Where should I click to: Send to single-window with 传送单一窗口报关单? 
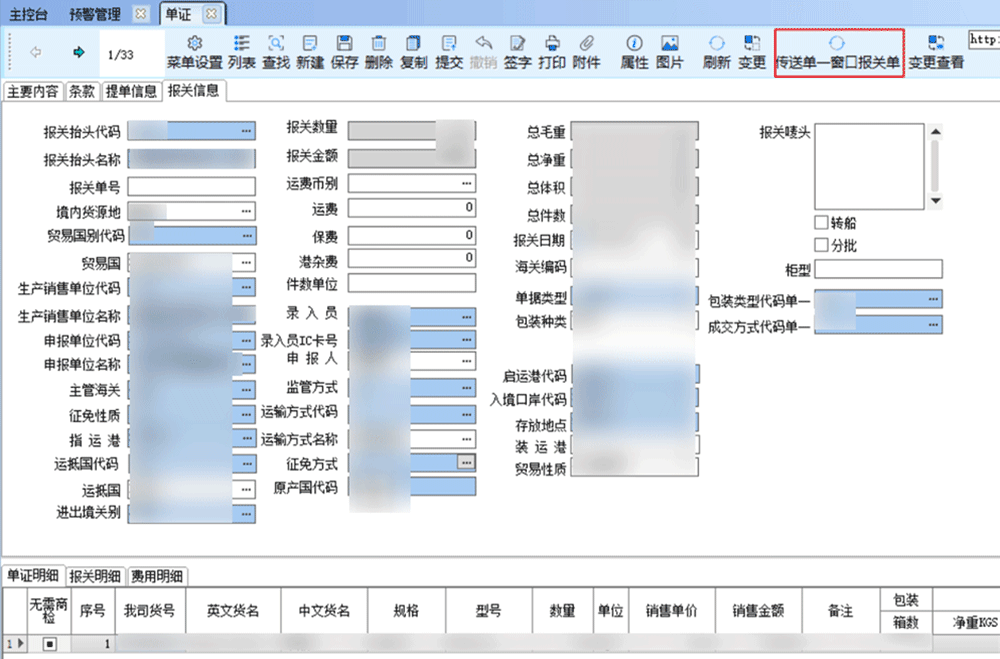point(837,52)
